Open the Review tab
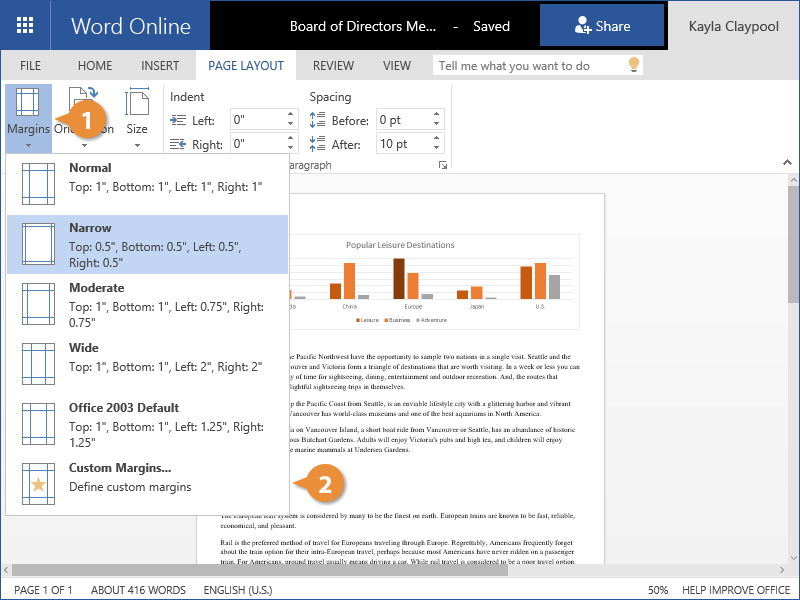This screenshot has height=600, width=800. tap(333, 66)
